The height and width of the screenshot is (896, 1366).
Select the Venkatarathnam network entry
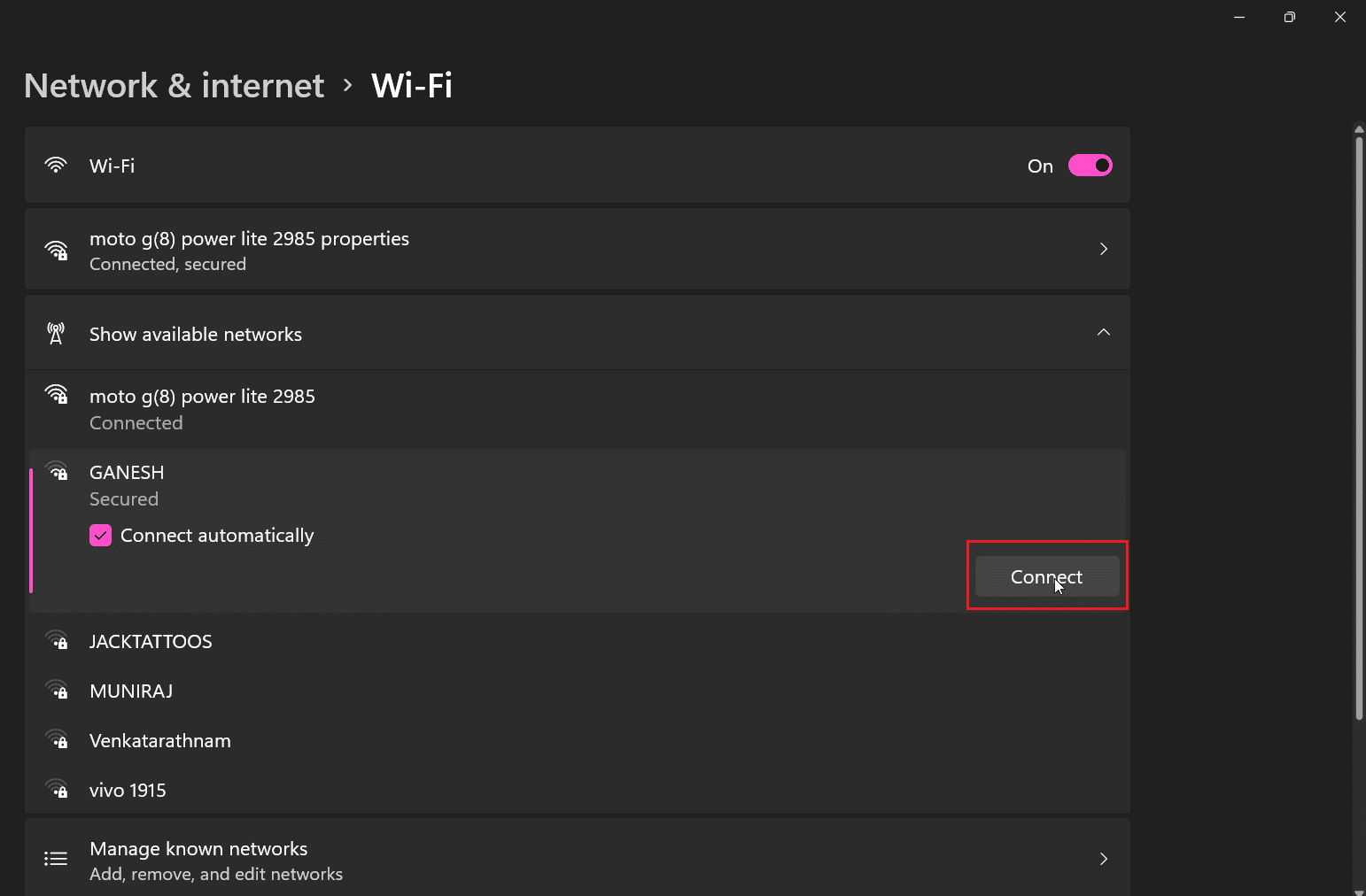pos(159,741)
